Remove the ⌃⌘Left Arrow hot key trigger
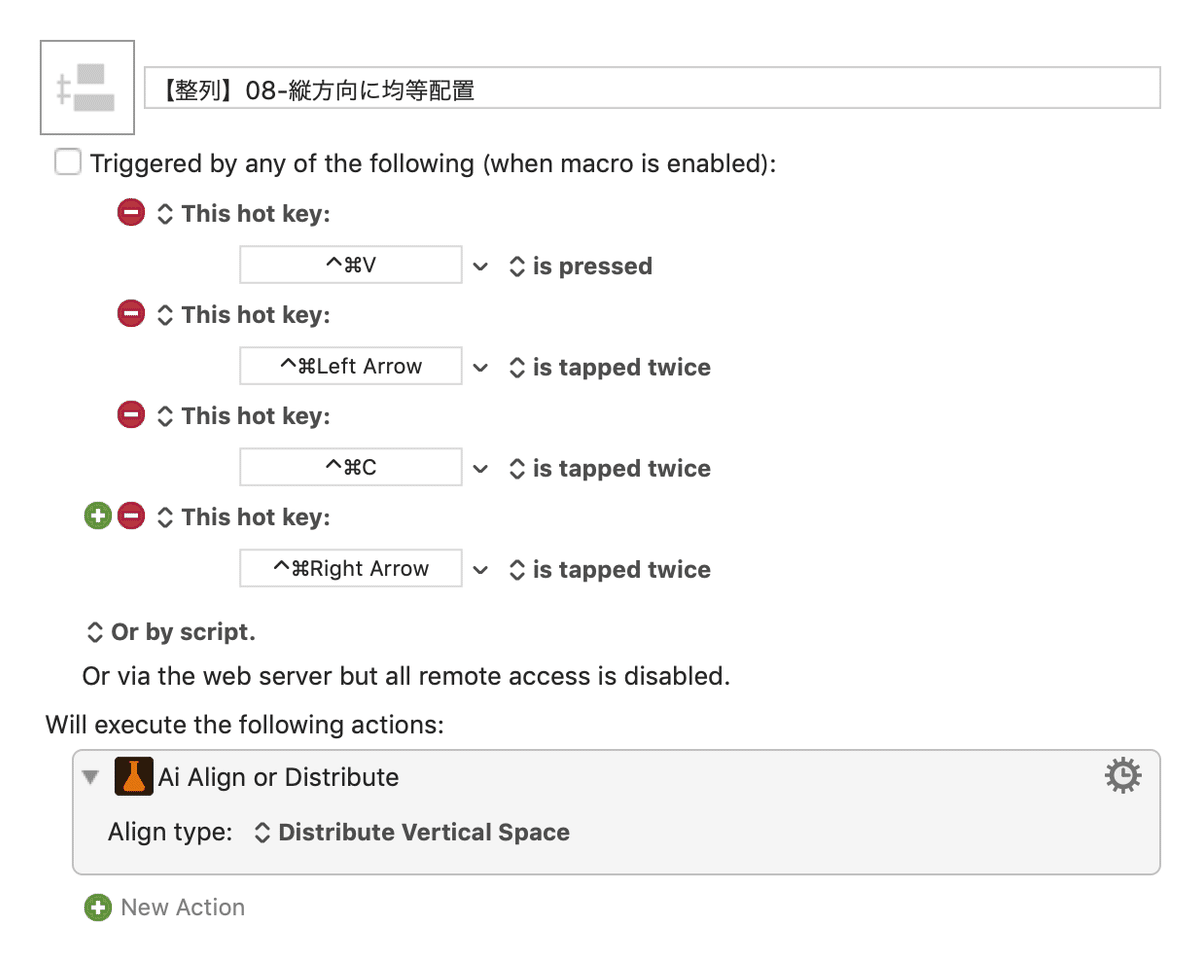1200x961 pixels. pos(131,314)
